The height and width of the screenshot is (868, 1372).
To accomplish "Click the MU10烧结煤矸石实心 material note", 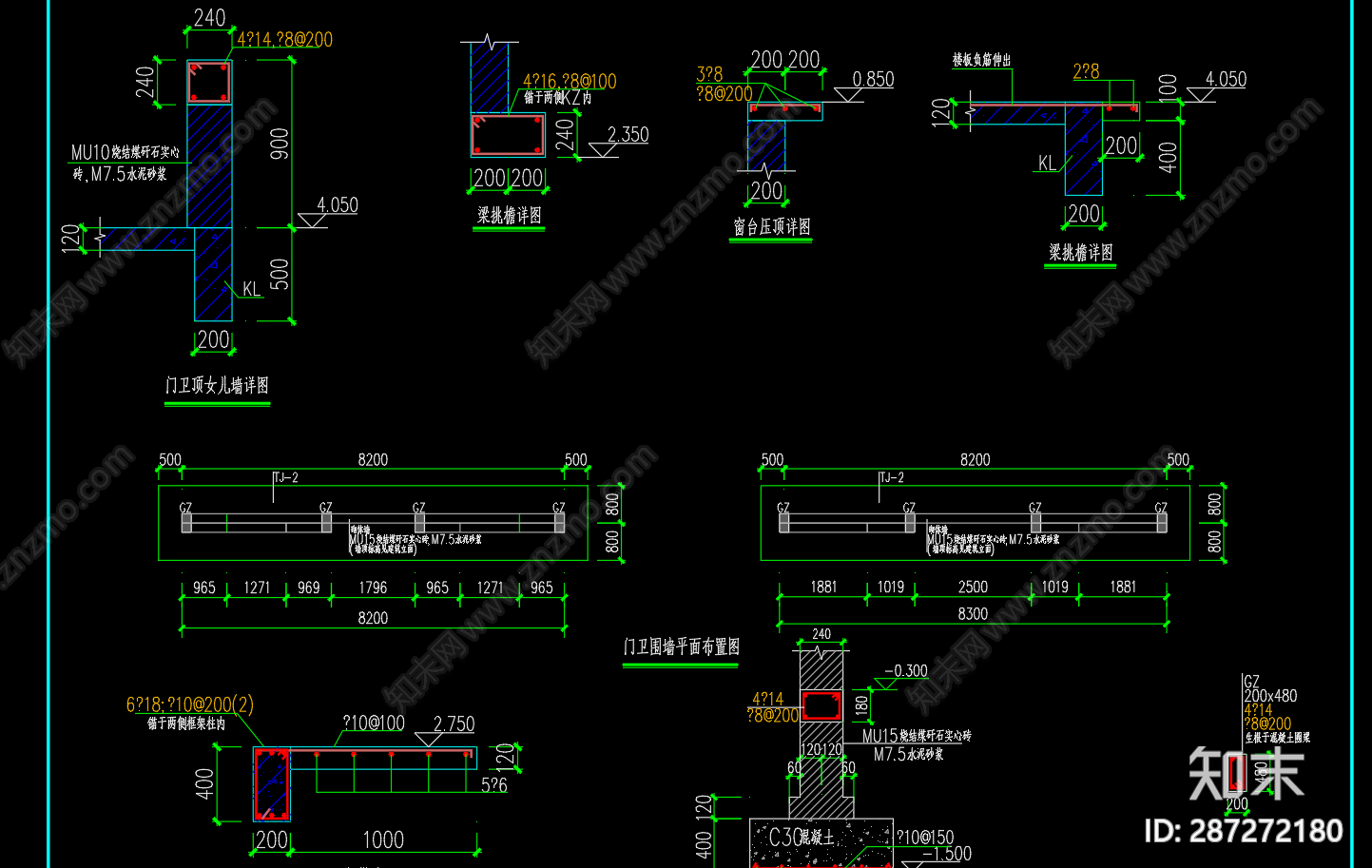I will click(x=126, y=152).
